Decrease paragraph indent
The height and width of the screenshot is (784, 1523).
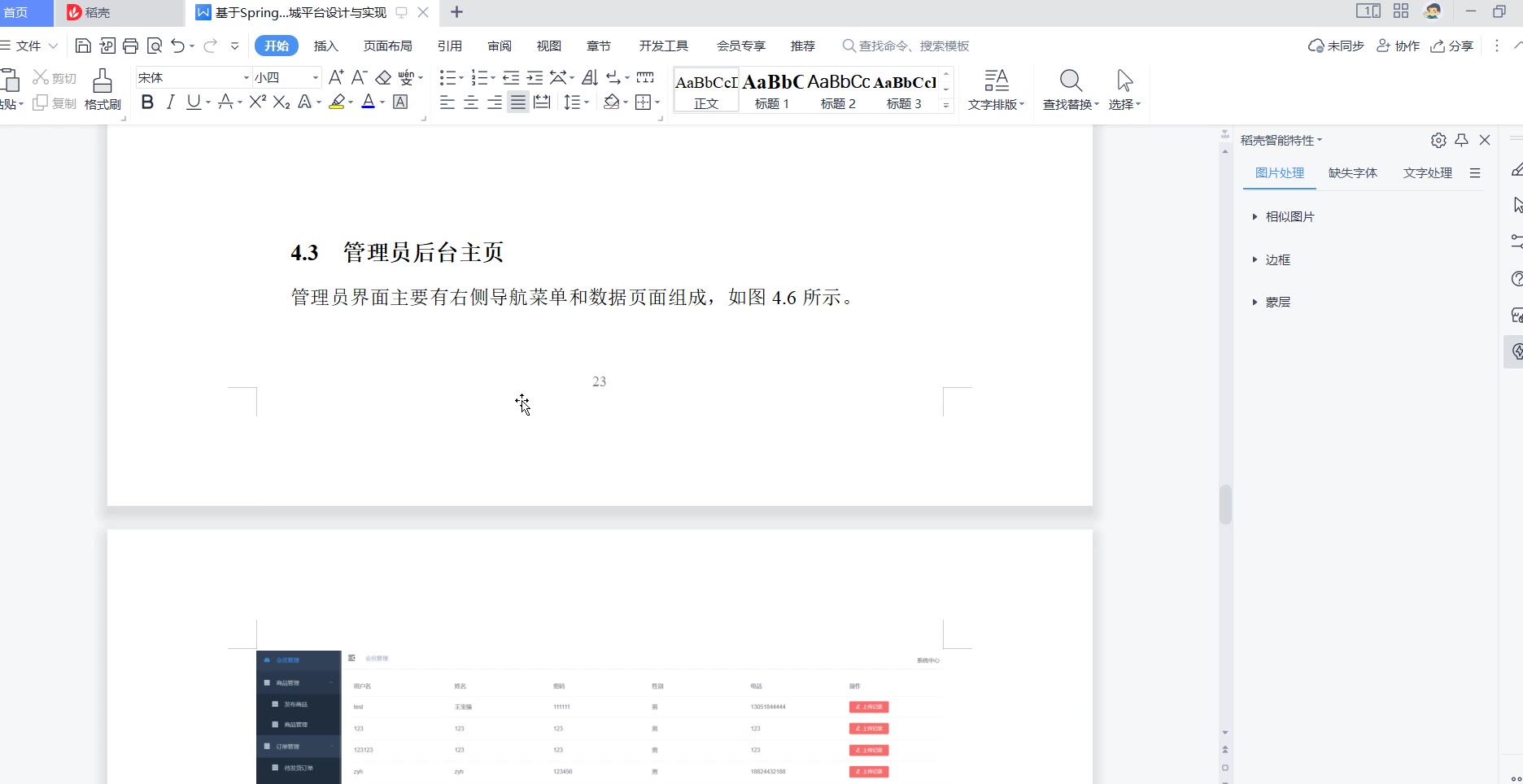point(511,77)
